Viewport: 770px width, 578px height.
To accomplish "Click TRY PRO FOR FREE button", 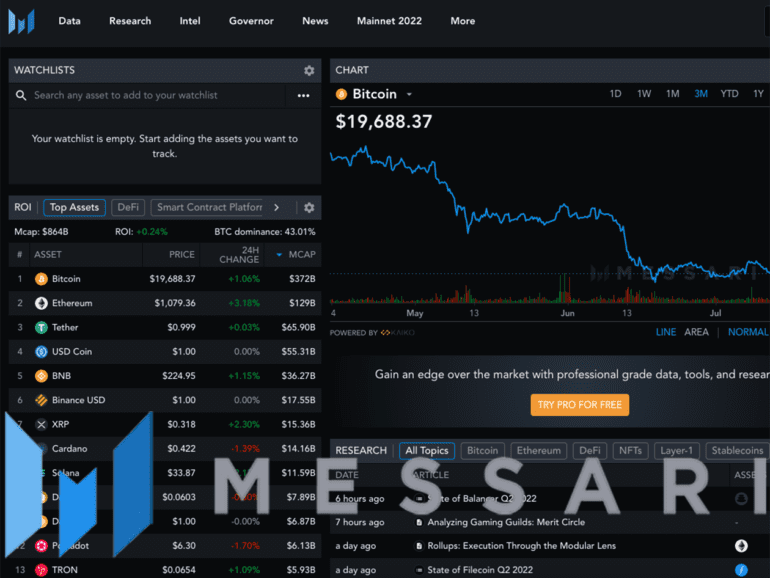I will pyautogui.click(x=579, y=405).
